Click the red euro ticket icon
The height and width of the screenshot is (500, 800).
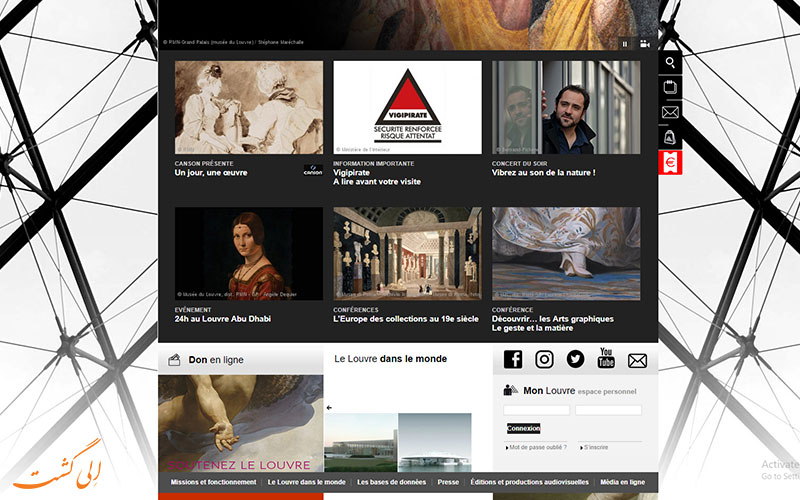pyautogui.click(x=670, y=162)
